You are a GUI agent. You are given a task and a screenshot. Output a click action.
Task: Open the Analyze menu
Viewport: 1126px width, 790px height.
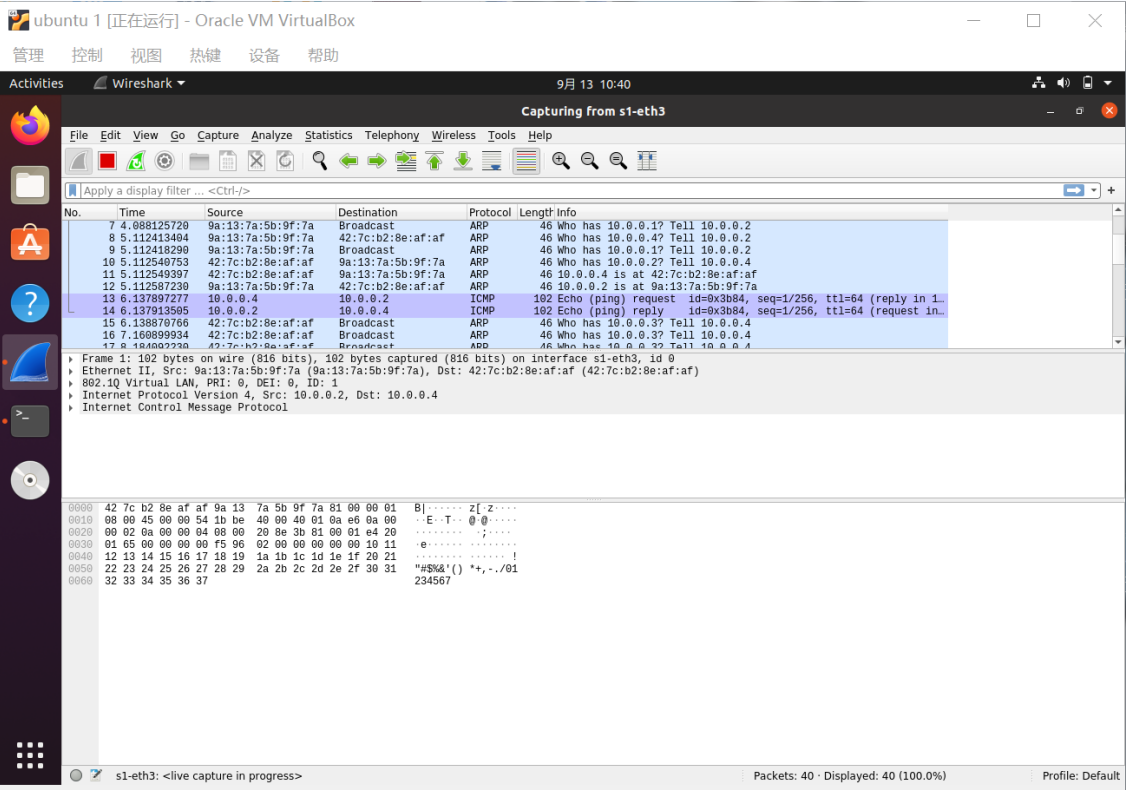tap(271, 135)
